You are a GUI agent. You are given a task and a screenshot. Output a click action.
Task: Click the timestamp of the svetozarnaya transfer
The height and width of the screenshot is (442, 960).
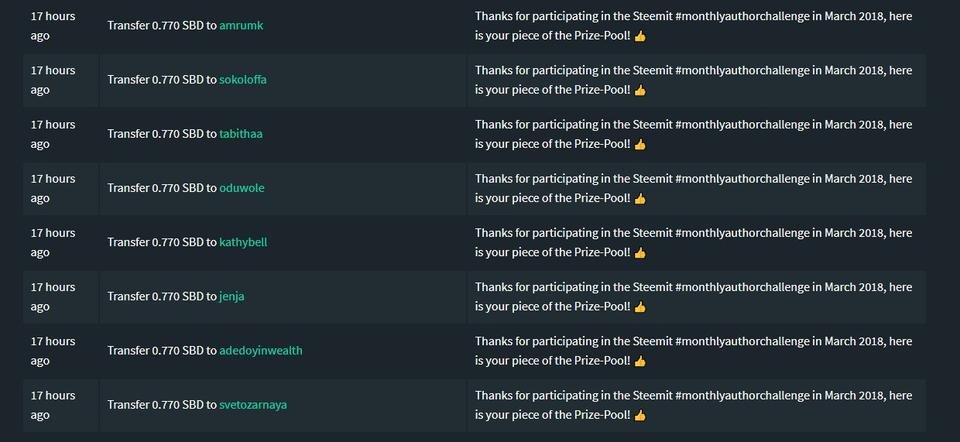pyautogui.click(x=53, y=405)
